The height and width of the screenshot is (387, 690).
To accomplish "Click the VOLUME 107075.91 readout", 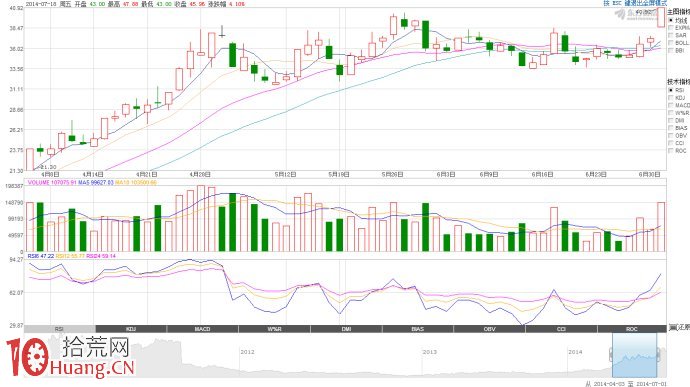I will pyautogui.click(x=52, y=182).
